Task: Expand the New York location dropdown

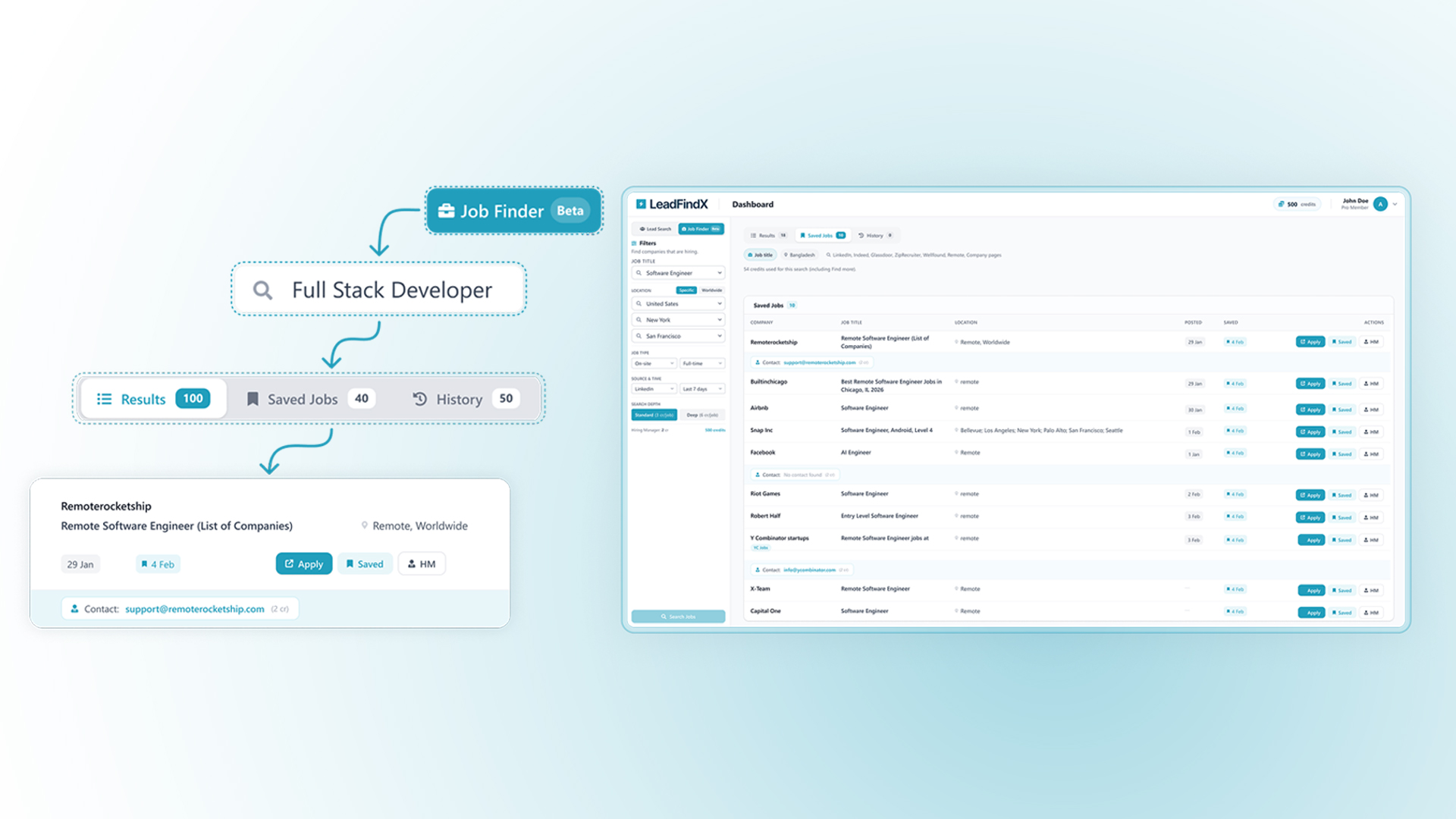Action: 678,320
